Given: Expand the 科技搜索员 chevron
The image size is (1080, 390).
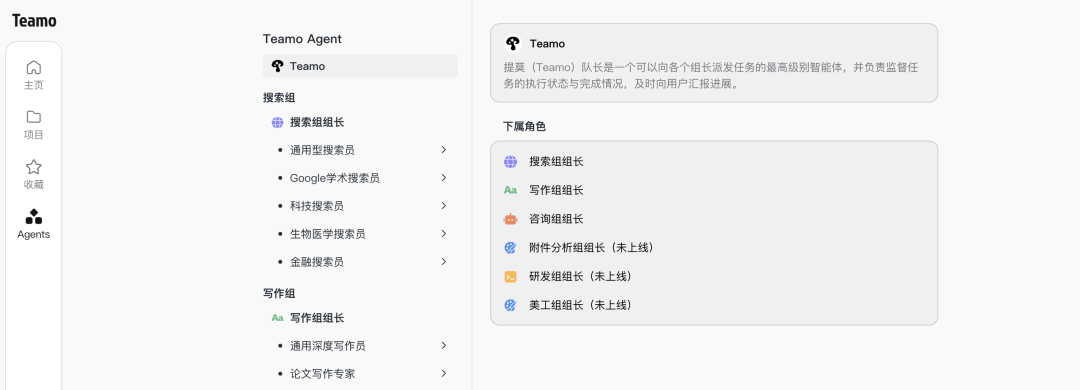Looking at the screenshot, I should coord(444,205).
